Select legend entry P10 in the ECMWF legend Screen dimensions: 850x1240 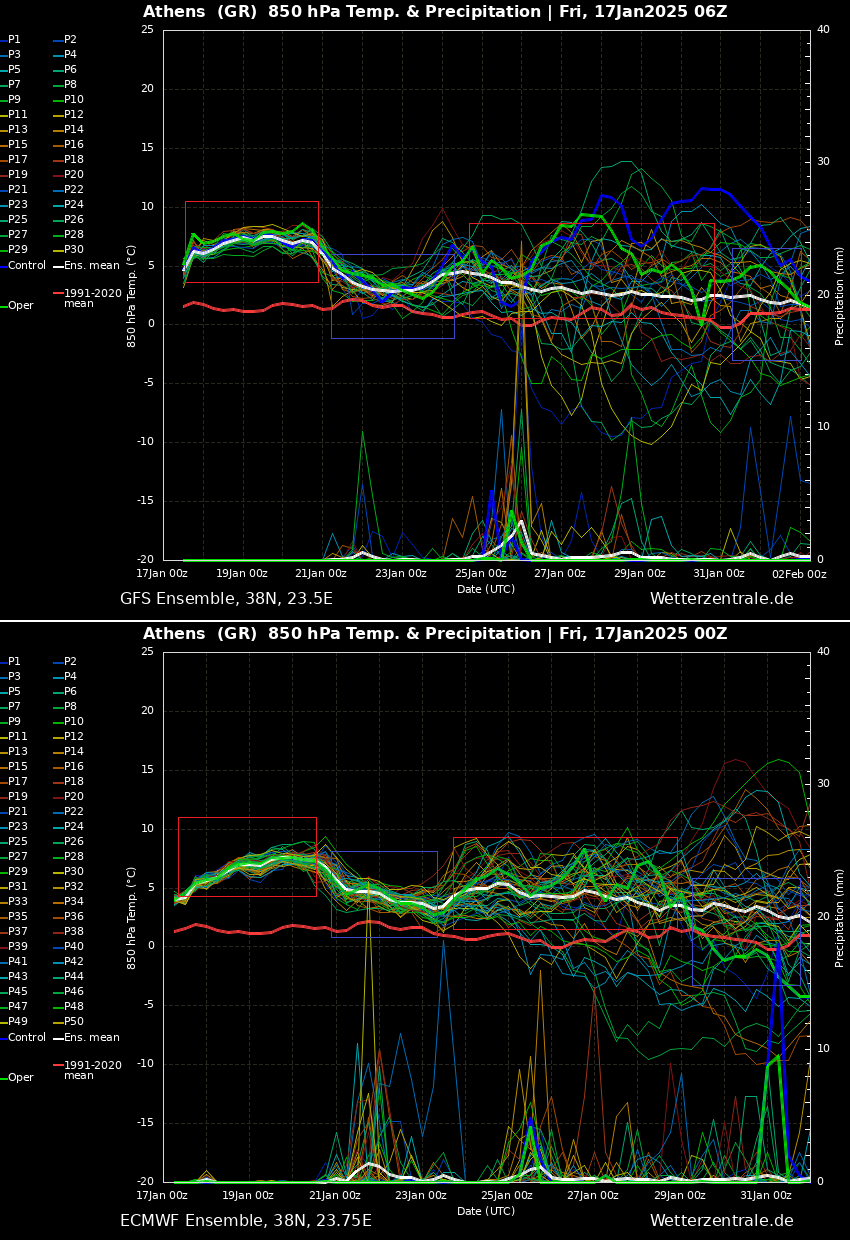[x=70, y=721]
